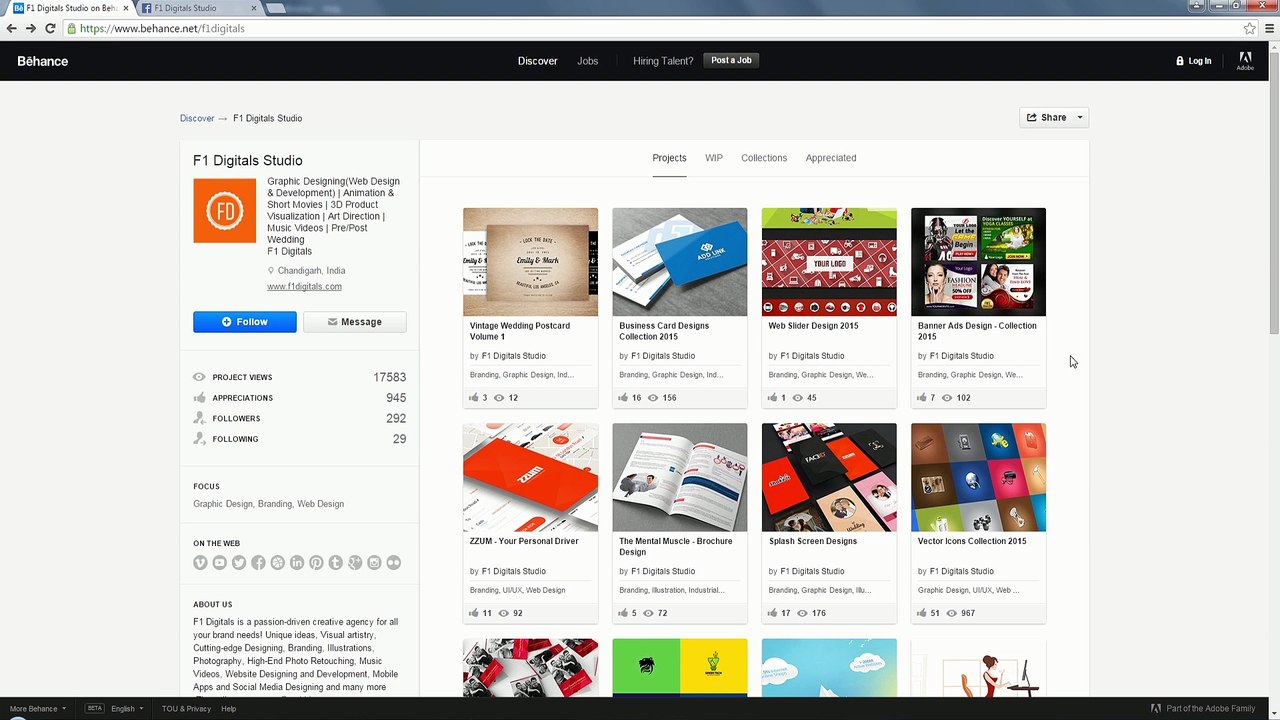Click the Following count 29

[400, 439]
